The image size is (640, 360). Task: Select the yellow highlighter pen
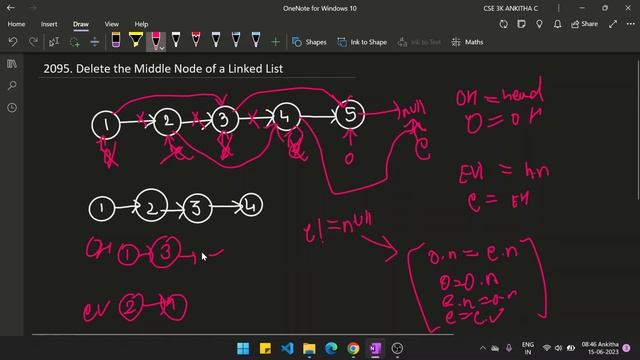pos(136,40)
